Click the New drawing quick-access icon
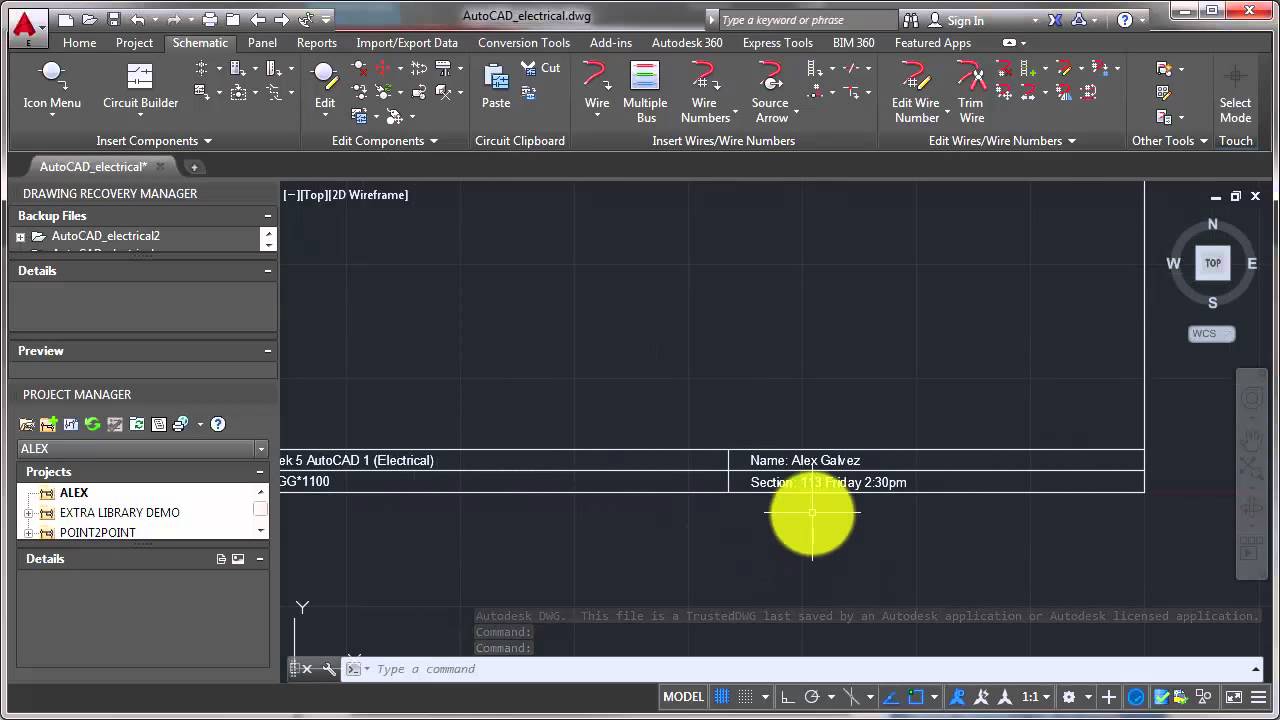 click(x=66, y=19)
